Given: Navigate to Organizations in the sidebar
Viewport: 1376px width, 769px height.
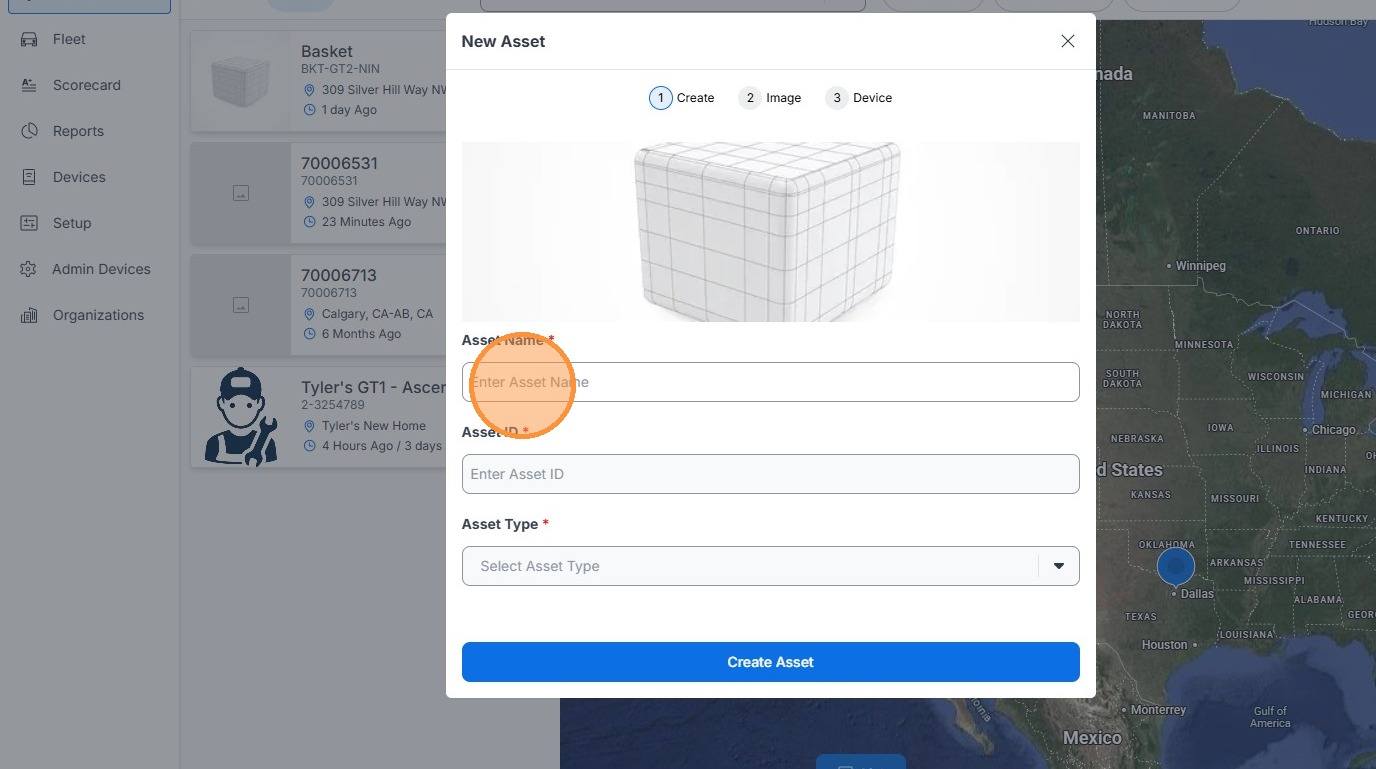Looking at the screenshot, I should (98, 315).
